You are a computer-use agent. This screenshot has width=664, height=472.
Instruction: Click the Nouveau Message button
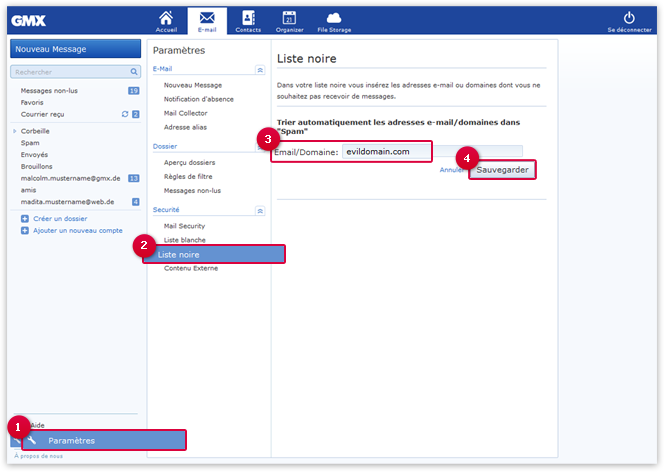click(x=75, y=49)
